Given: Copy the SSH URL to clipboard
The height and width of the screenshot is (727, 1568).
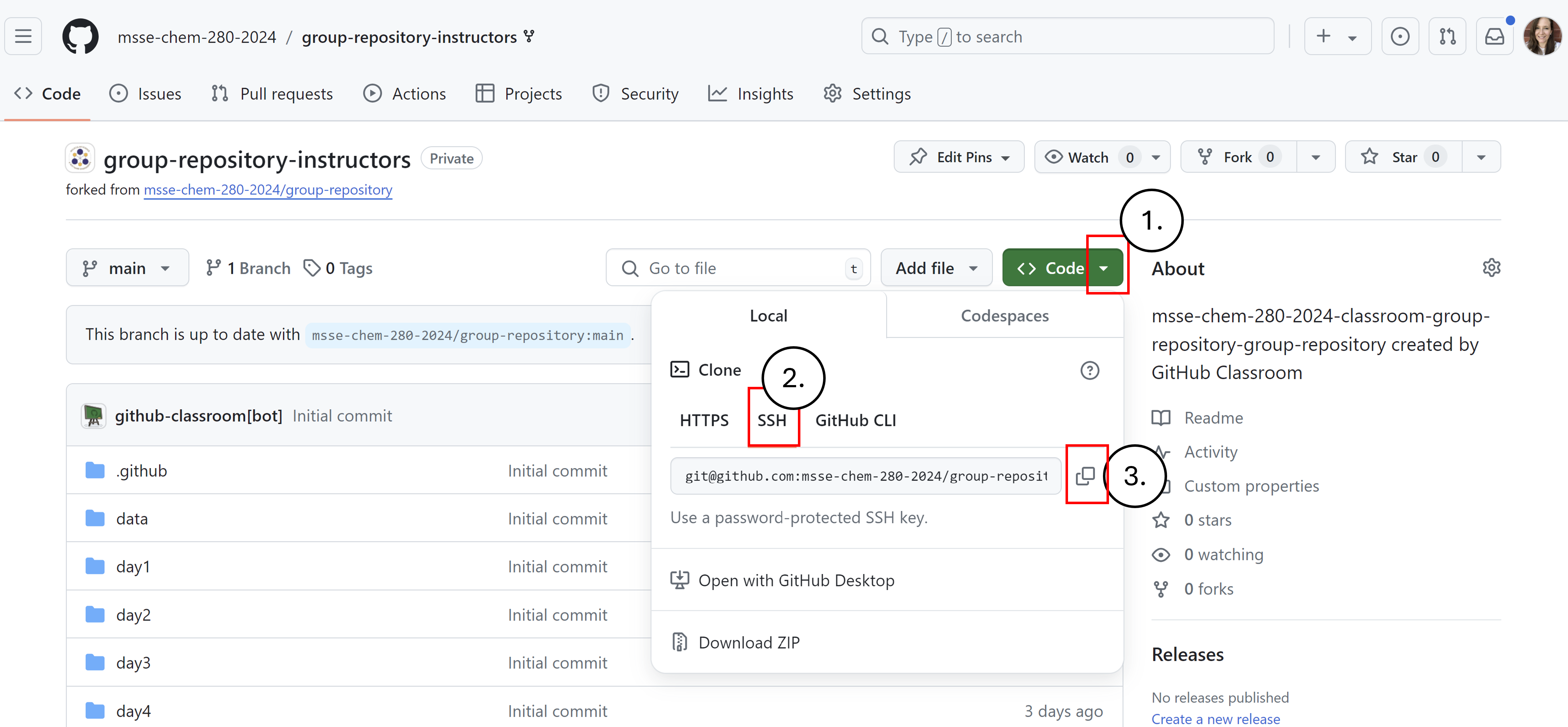Looking at the screenshot, I should (1085, 476).
